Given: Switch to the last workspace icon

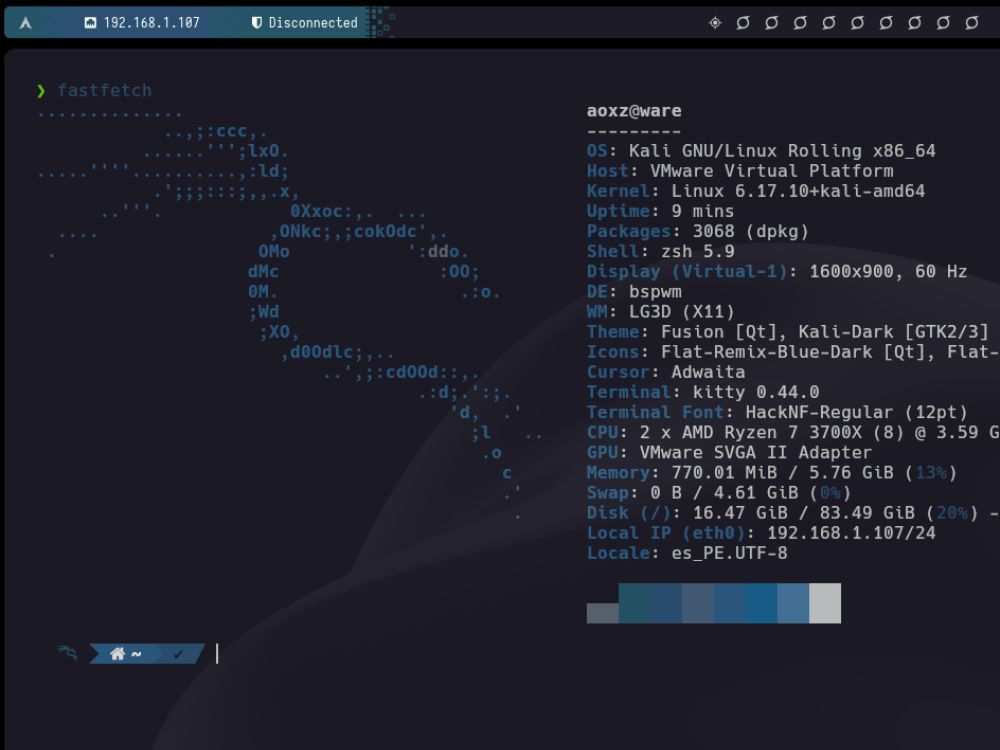Looking at the screenshot, I should click(971, 23).
